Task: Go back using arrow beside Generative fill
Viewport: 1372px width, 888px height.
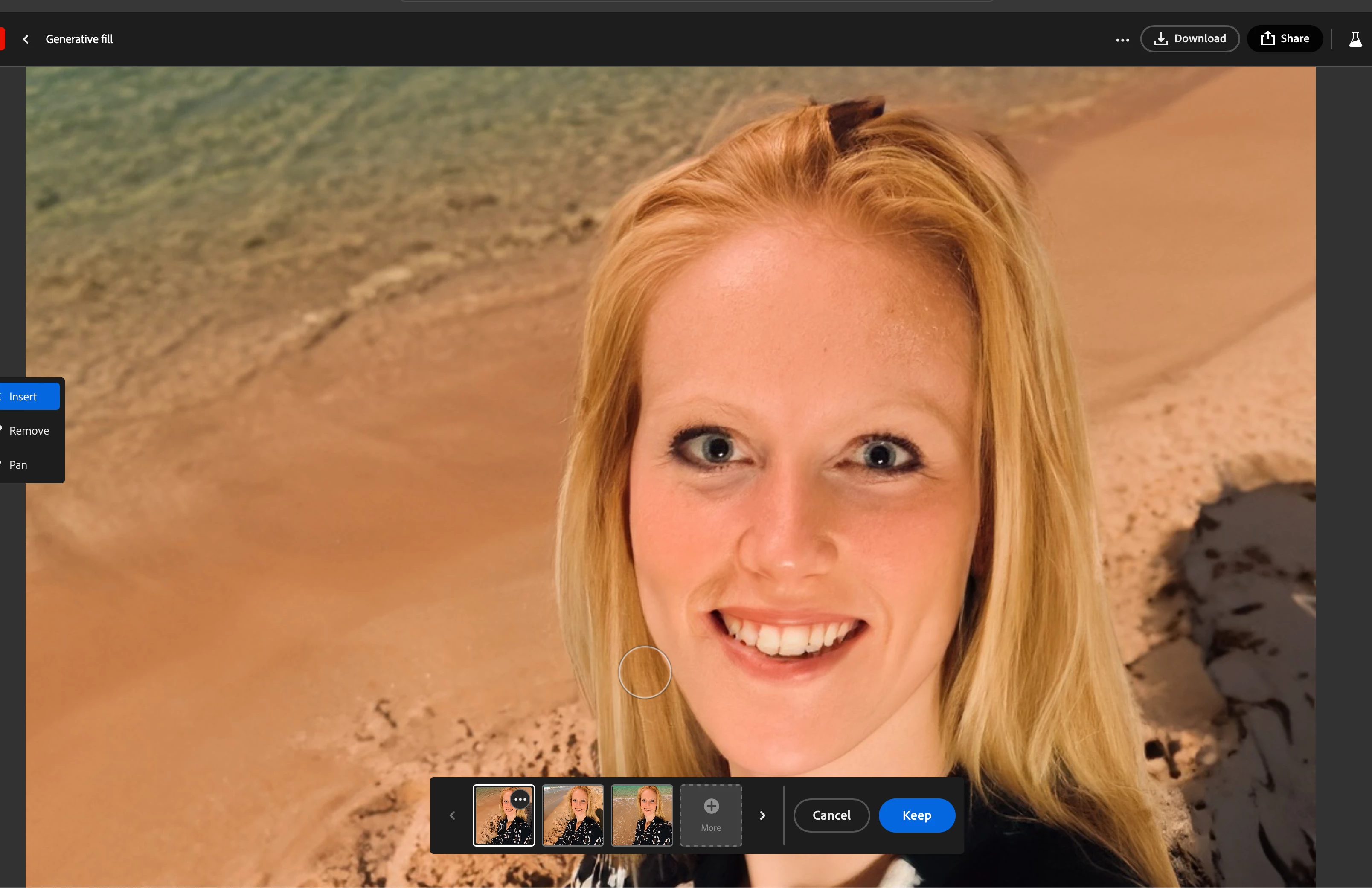Action: [25, 39]
